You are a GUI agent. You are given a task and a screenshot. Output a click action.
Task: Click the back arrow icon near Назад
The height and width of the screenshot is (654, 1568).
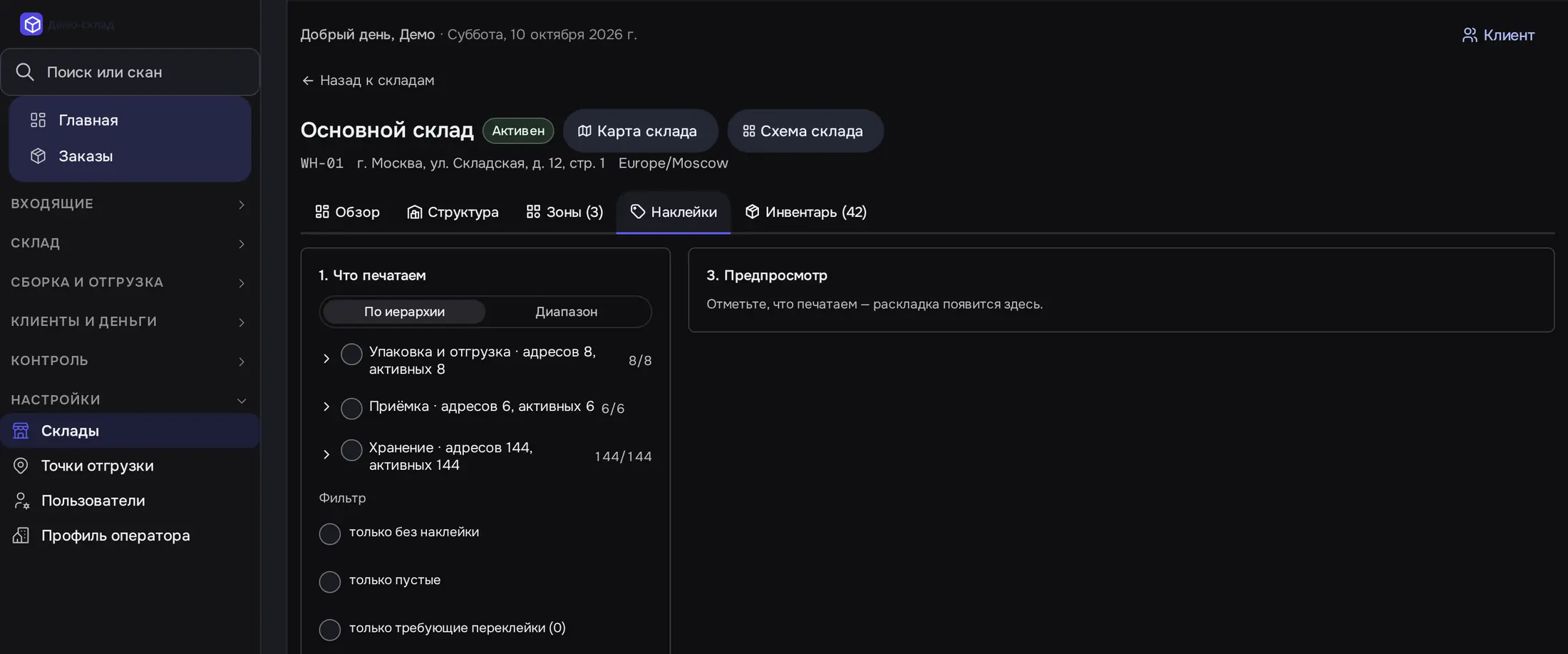click(308, 81)
